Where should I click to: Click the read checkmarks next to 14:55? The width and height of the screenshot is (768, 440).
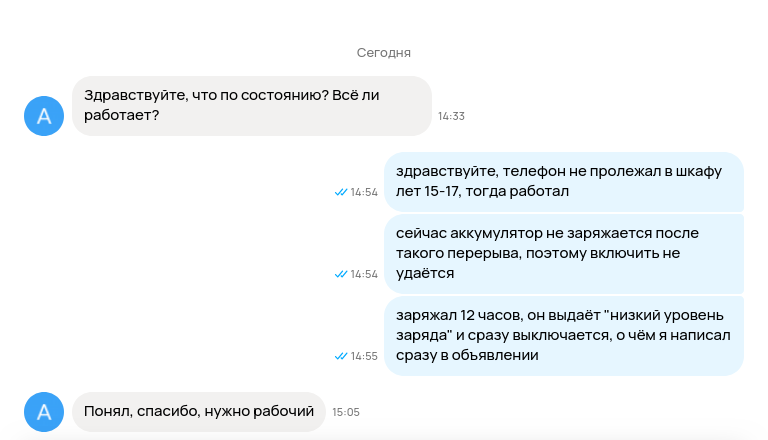click(341, 356)
